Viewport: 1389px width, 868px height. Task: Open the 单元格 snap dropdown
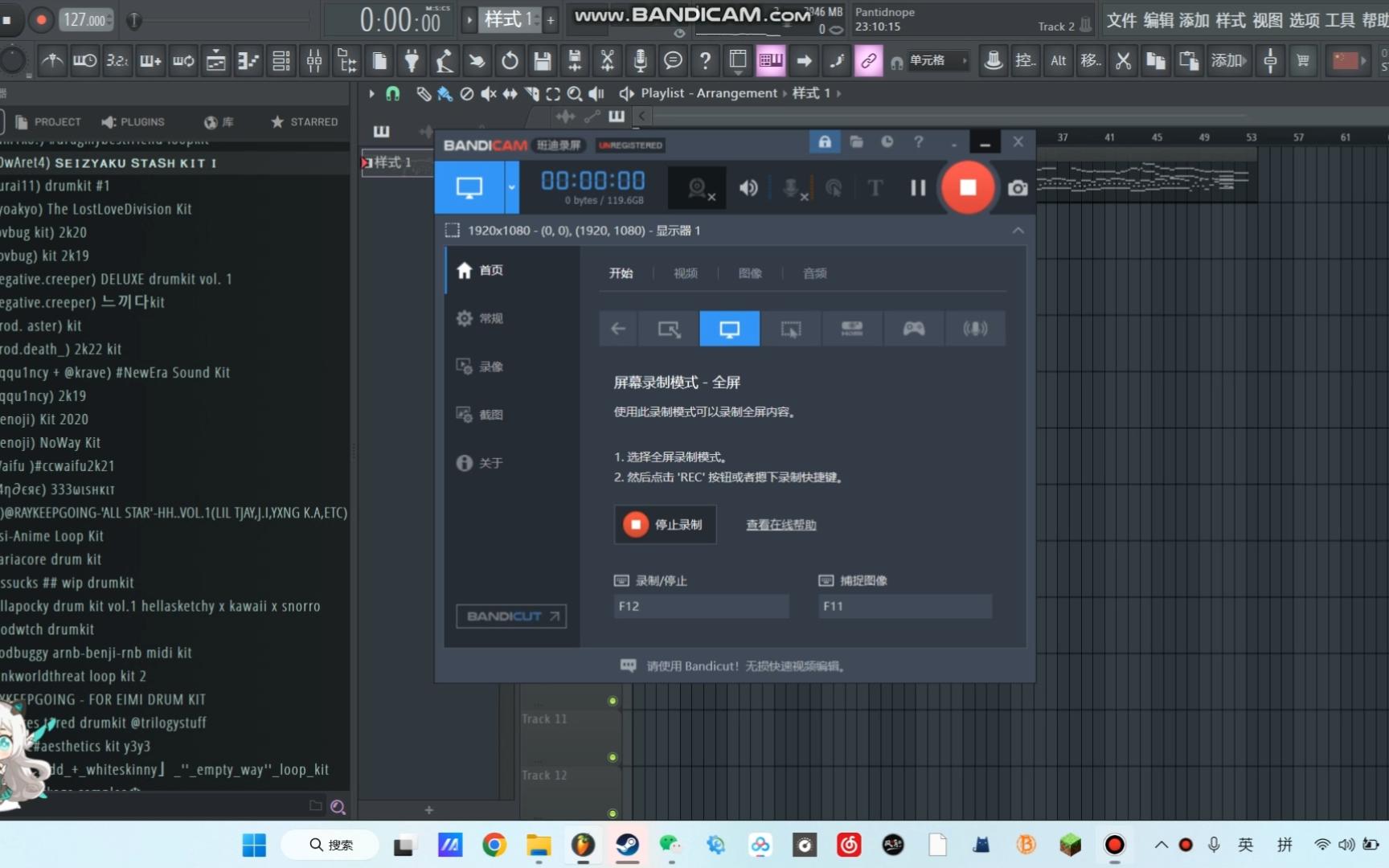(x=936, y=60)
